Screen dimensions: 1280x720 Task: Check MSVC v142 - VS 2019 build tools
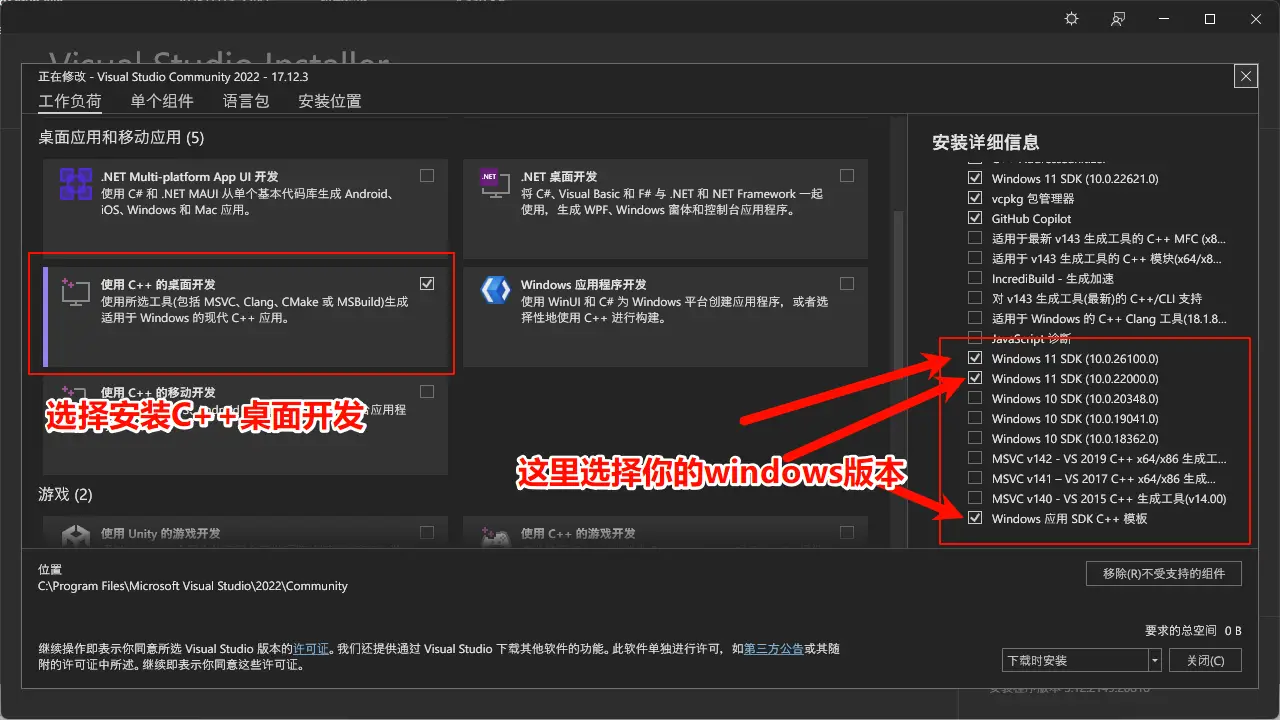coord(975,458)
